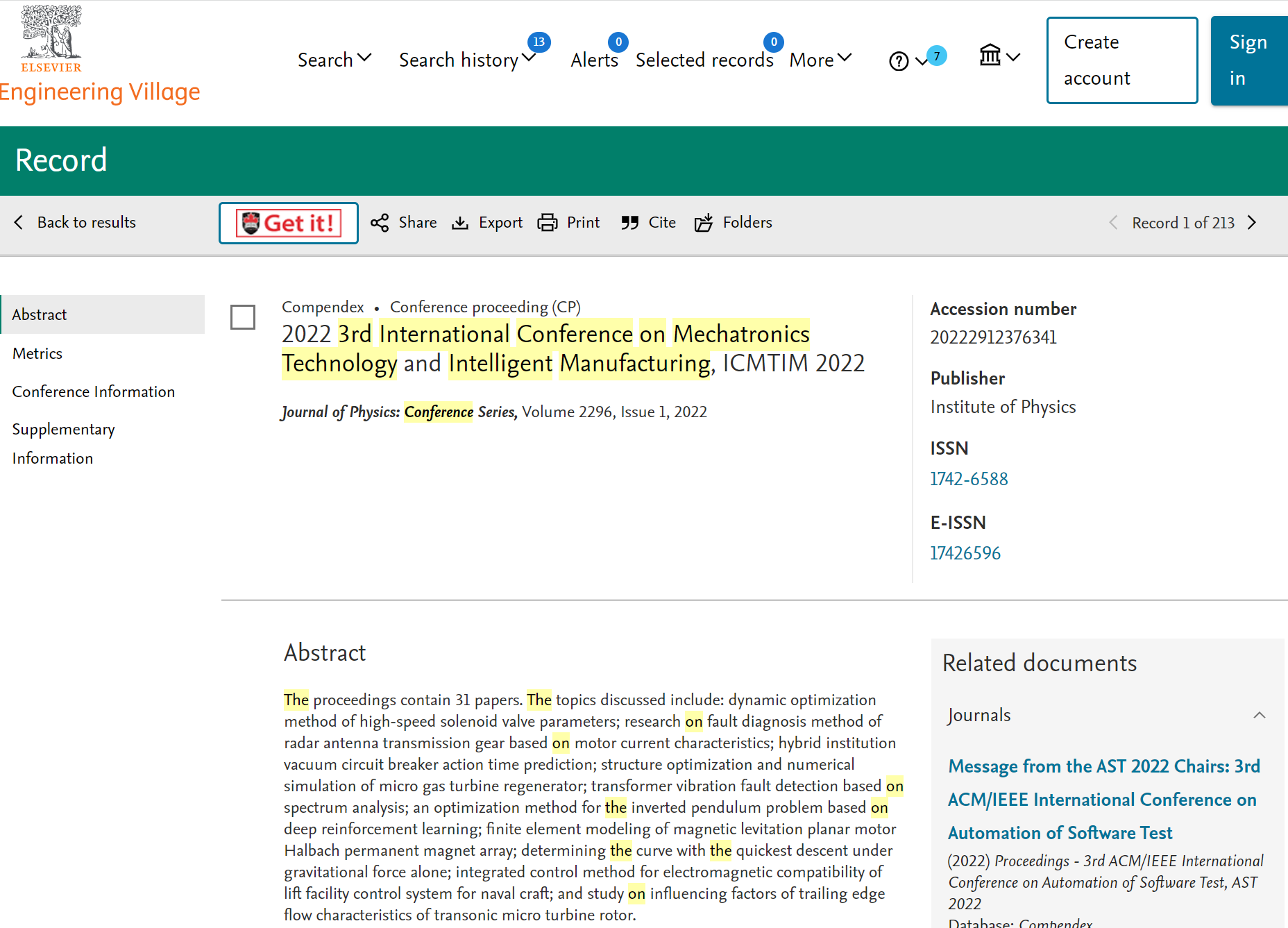This screenshot has height=928, width=1288.
Task: Open ISSN 1742-6588 link
Action: 969,479
